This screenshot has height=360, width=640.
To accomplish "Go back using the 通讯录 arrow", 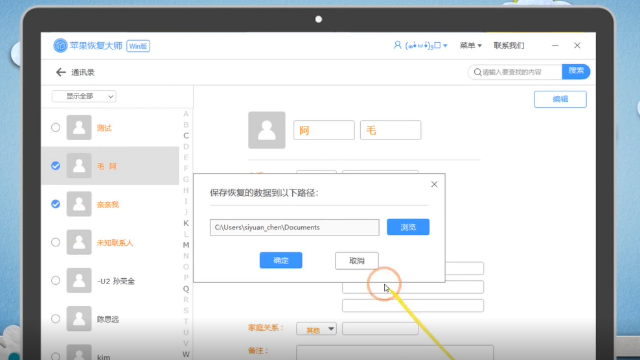I will (61, 72).
